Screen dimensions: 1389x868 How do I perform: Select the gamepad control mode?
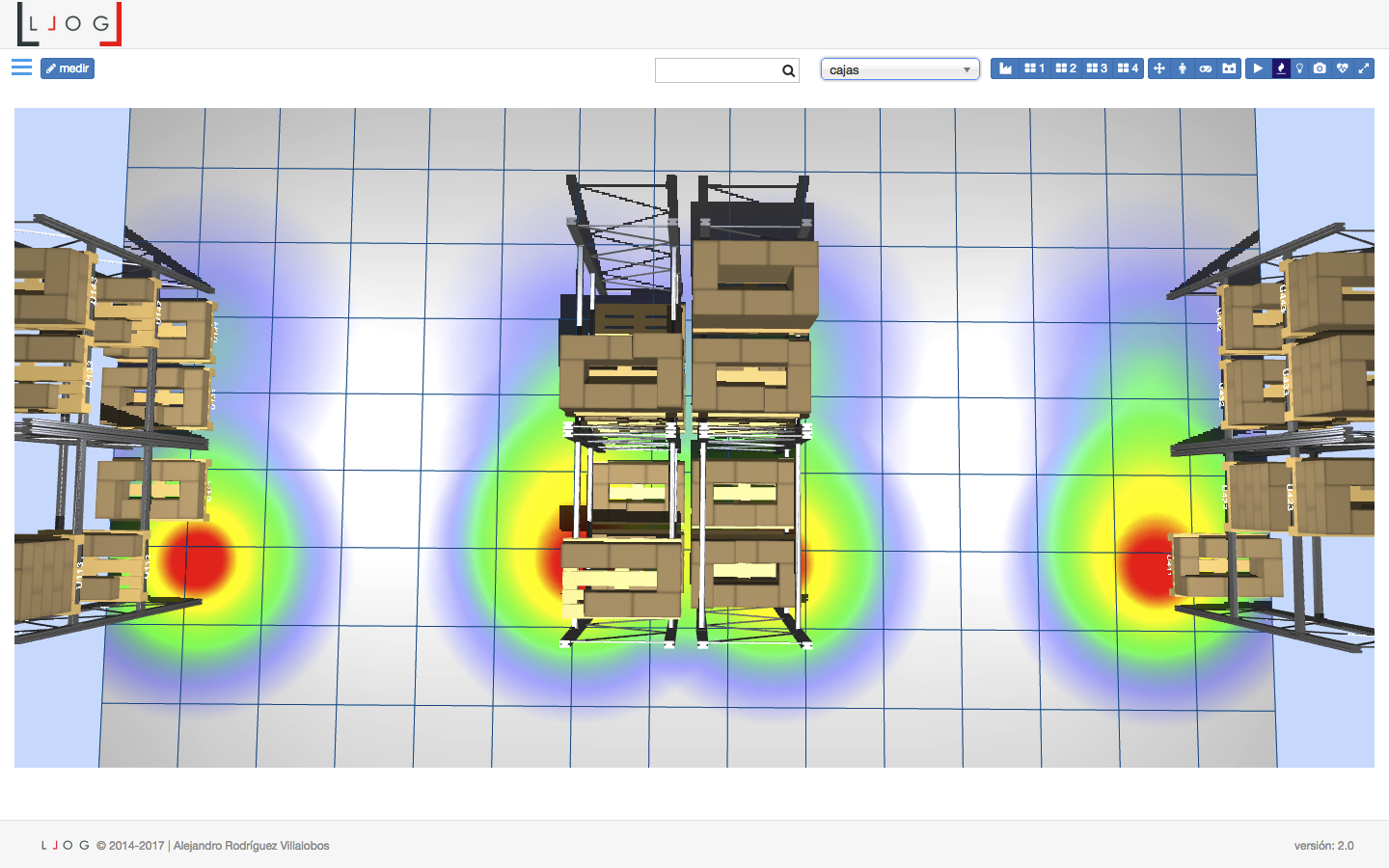[x=1206, y=68]
